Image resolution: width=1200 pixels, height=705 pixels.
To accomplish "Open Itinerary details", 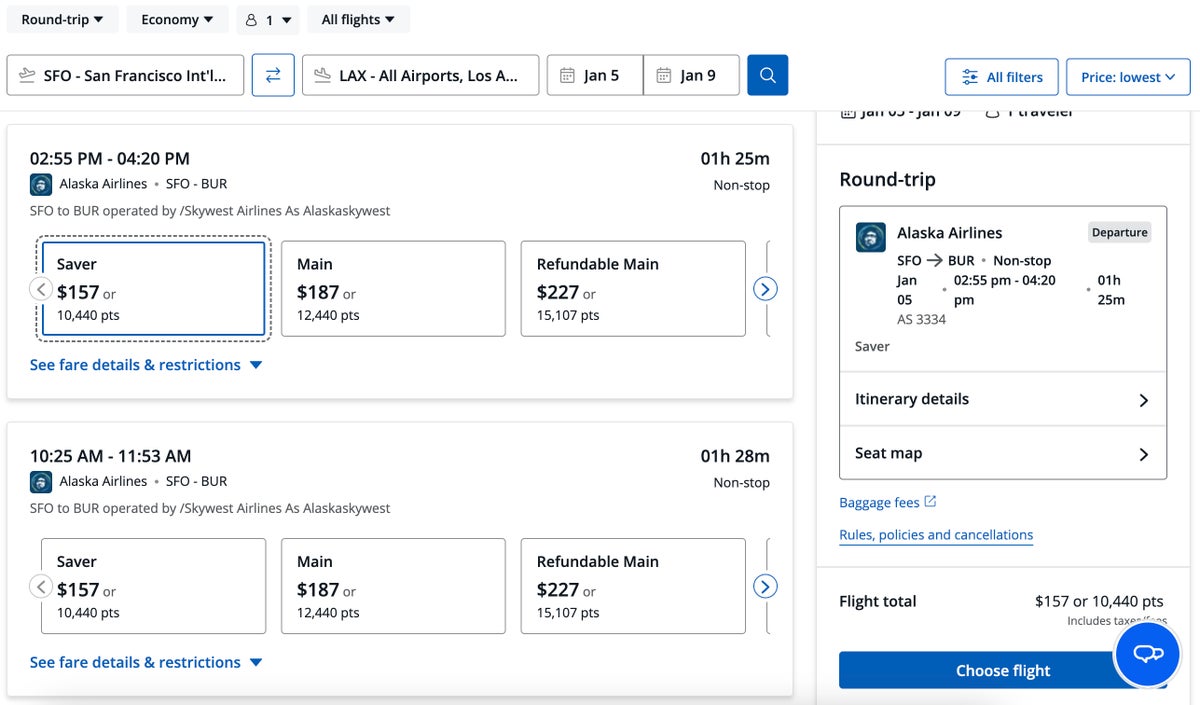I will [x=1003, y=399].
